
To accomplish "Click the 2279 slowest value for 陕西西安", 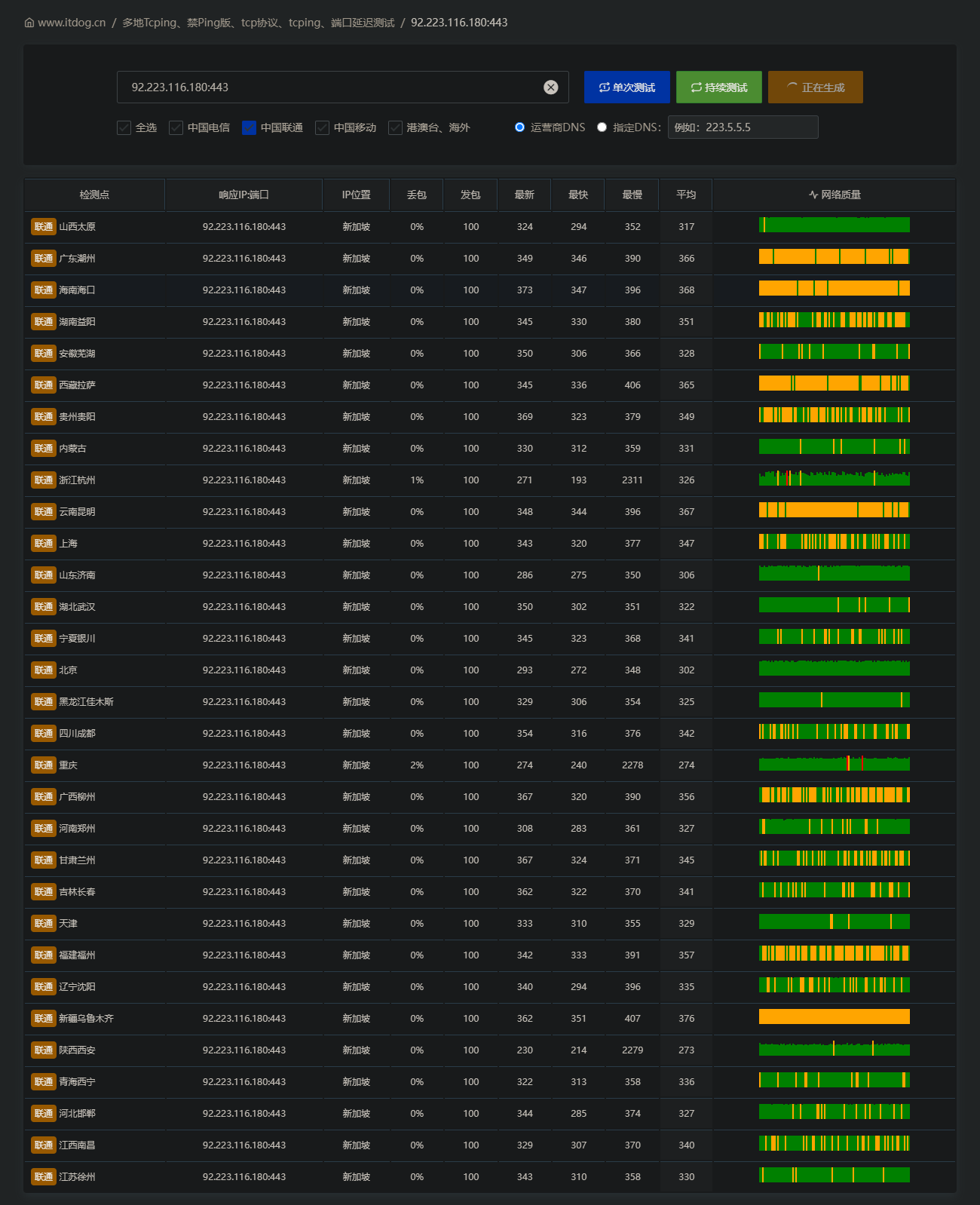I will tap(632, 1050).
